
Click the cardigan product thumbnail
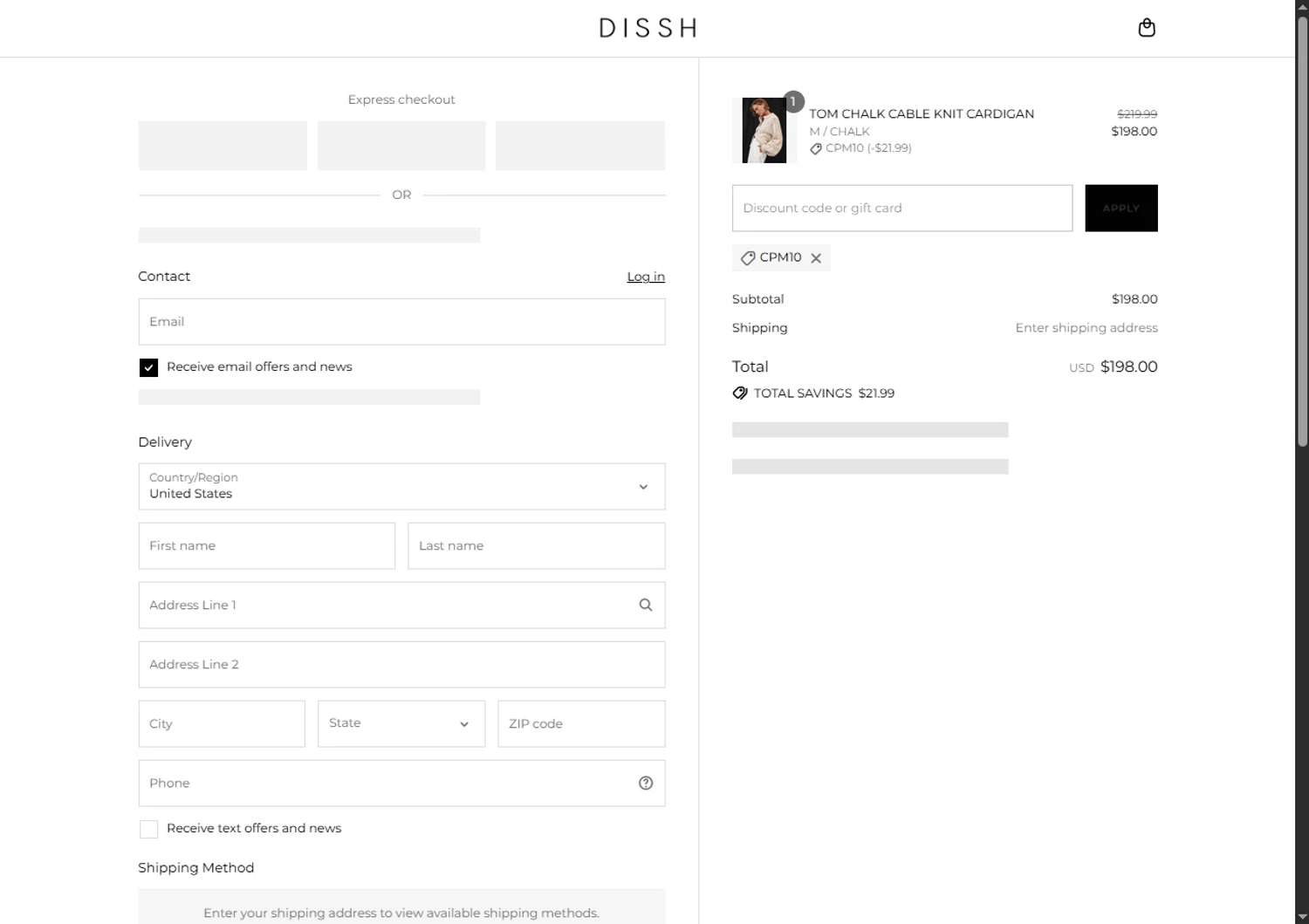click(764, 131)
